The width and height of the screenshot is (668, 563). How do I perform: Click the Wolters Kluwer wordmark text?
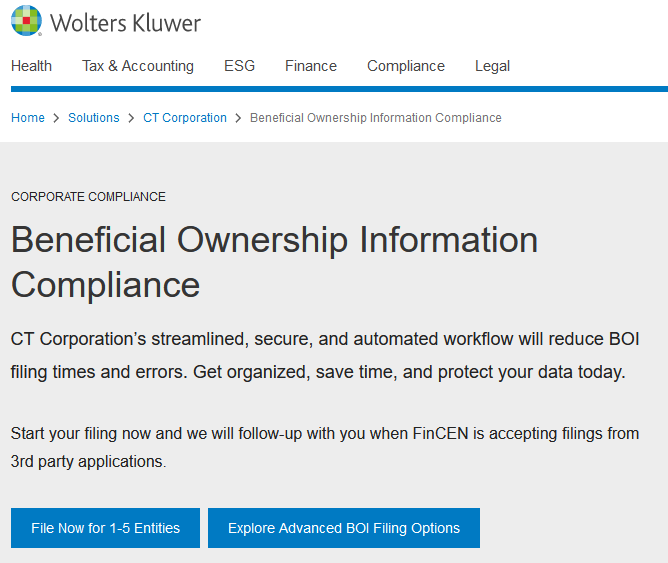click(x=125, y=22)
